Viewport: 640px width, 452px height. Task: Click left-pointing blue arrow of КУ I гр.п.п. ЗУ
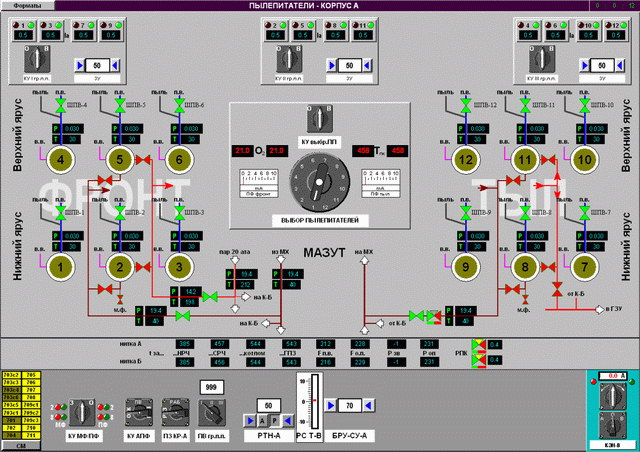click(115, 65)
